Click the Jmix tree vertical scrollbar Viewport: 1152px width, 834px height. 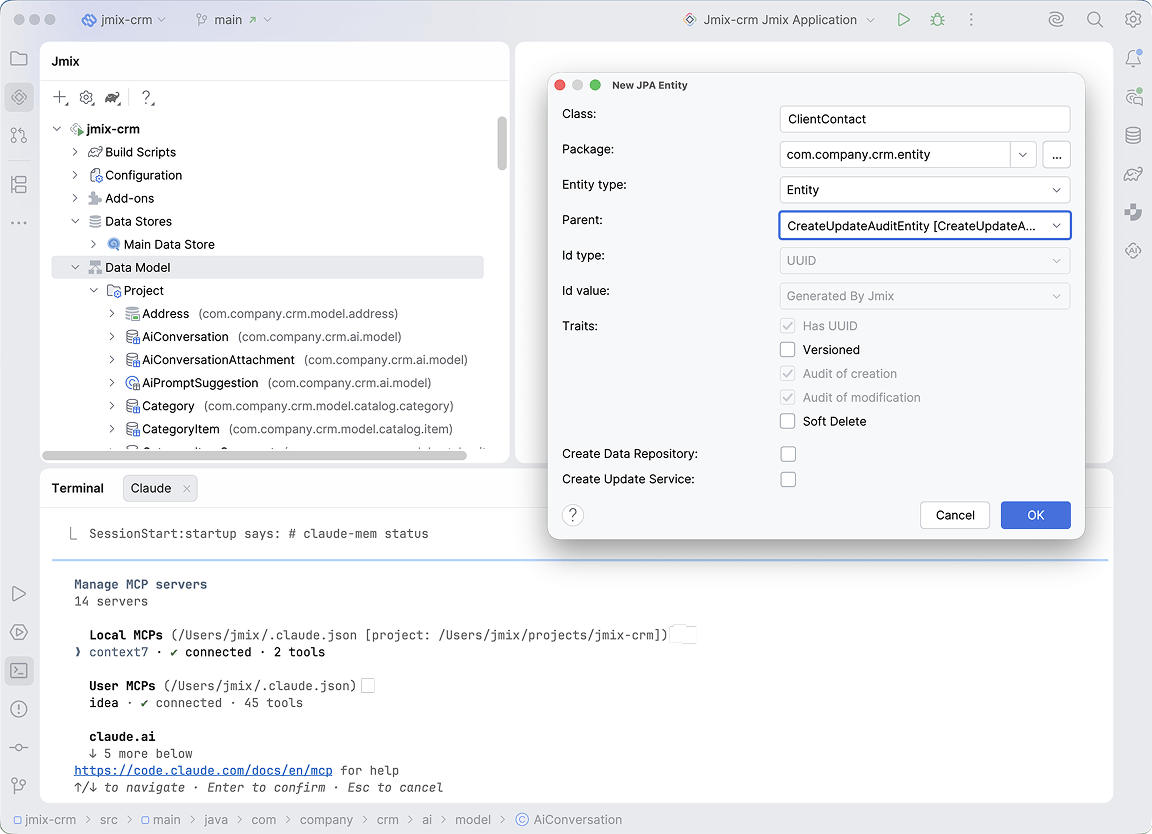(x=502, y=143)
